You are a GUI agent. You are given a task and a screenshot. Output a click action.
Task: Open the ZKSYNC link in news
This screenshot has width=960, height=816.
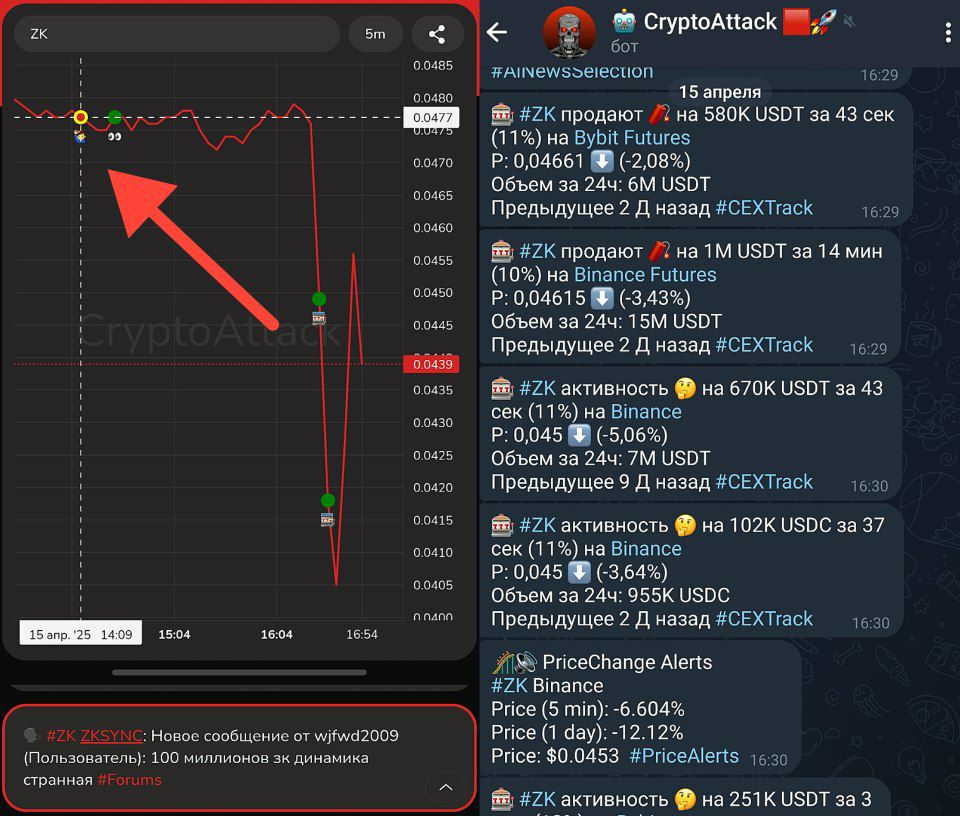click(x=111, y=735)
